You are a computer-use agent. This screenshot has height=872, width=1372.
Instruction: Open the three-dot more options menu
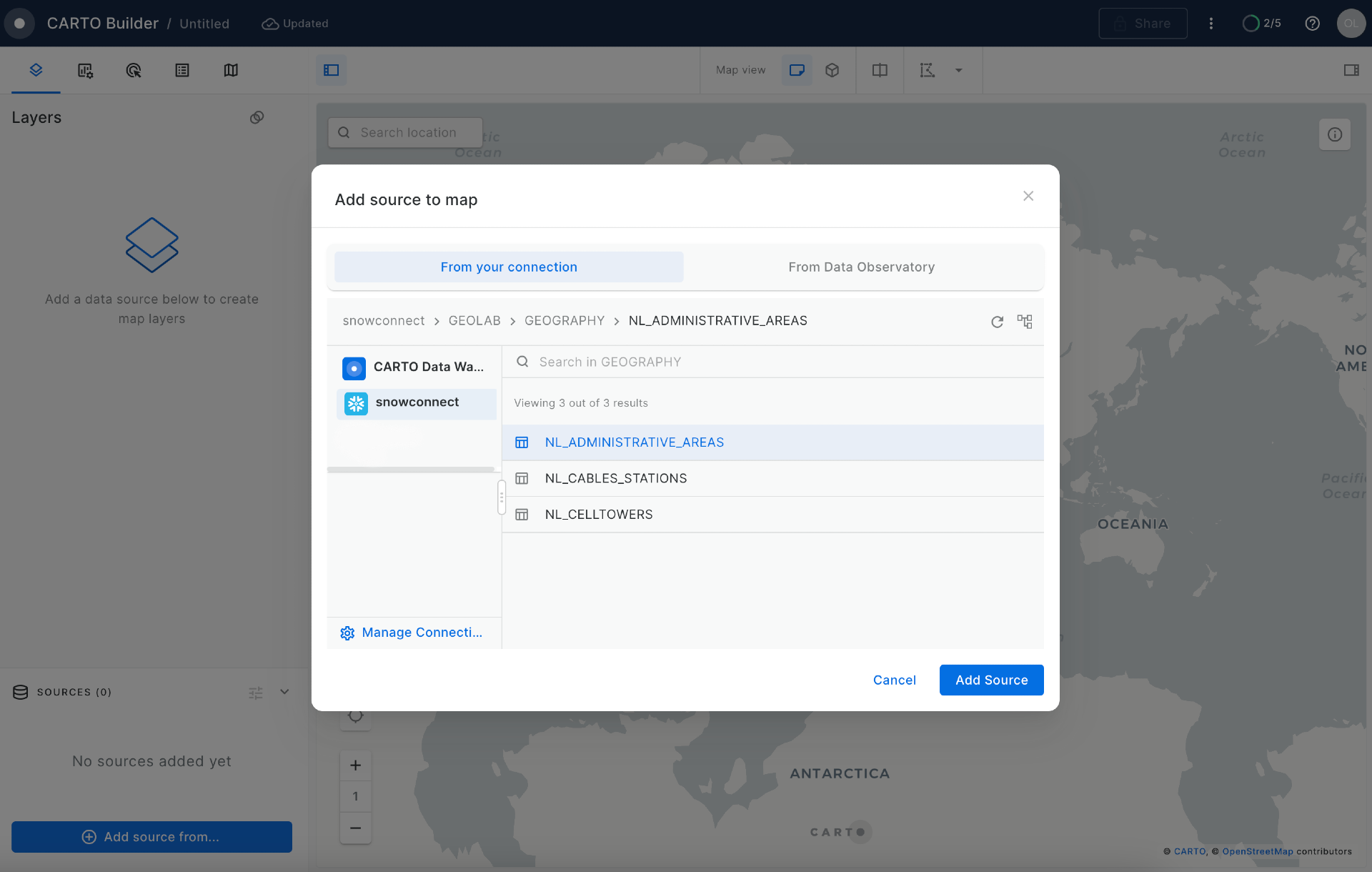1211,24
